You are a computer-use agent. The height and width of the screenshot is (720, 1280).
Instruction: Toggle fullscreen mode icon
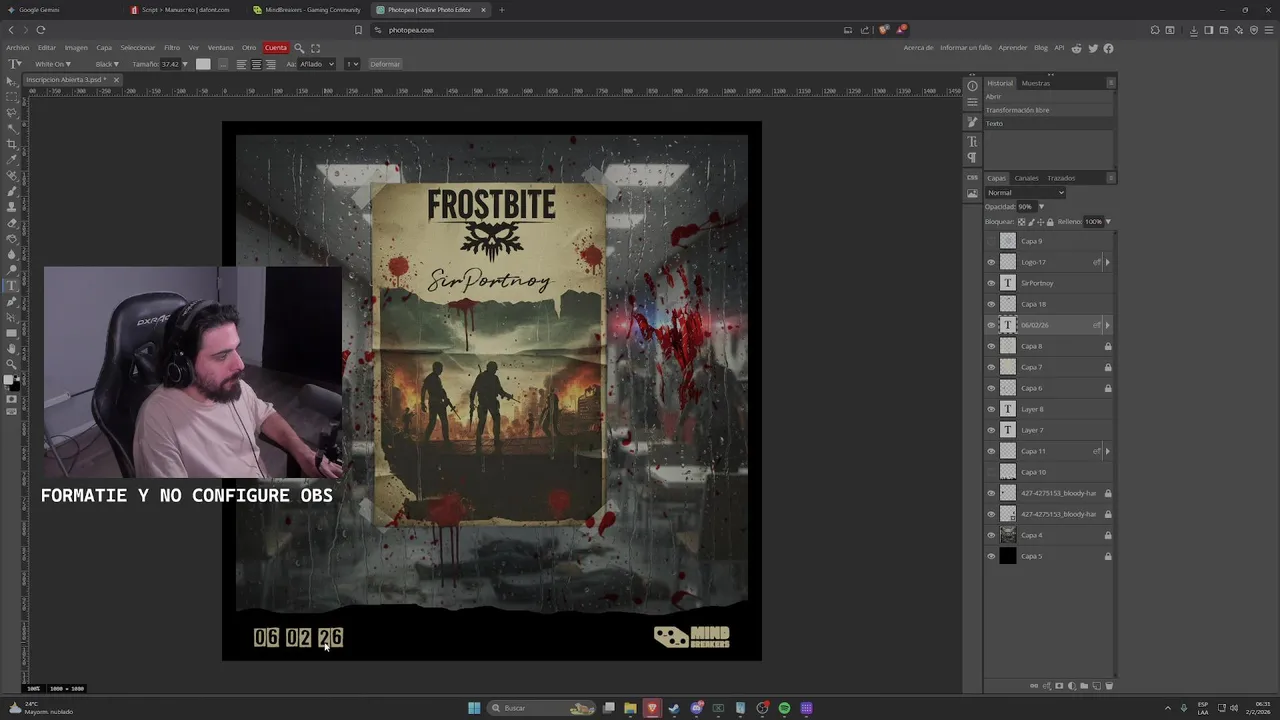click(315, 48)
